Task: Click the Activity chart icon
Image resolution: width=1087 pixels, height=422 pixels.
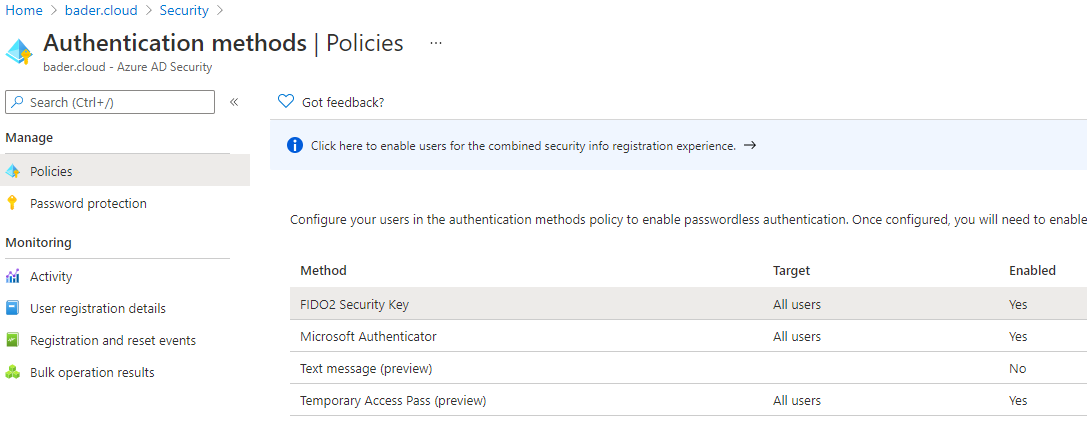Action: (x=13, y=276)
